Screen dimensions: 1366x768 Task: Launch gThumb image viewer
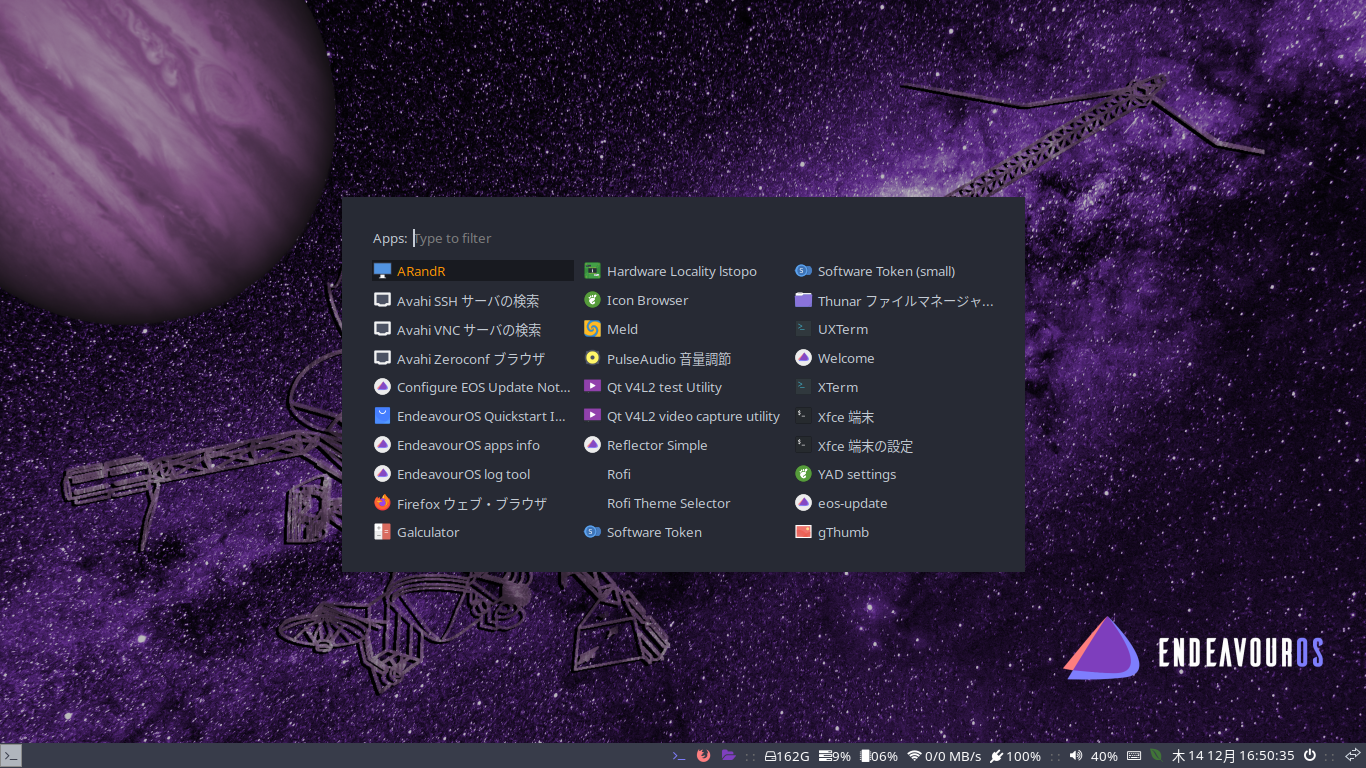(894, 532)
